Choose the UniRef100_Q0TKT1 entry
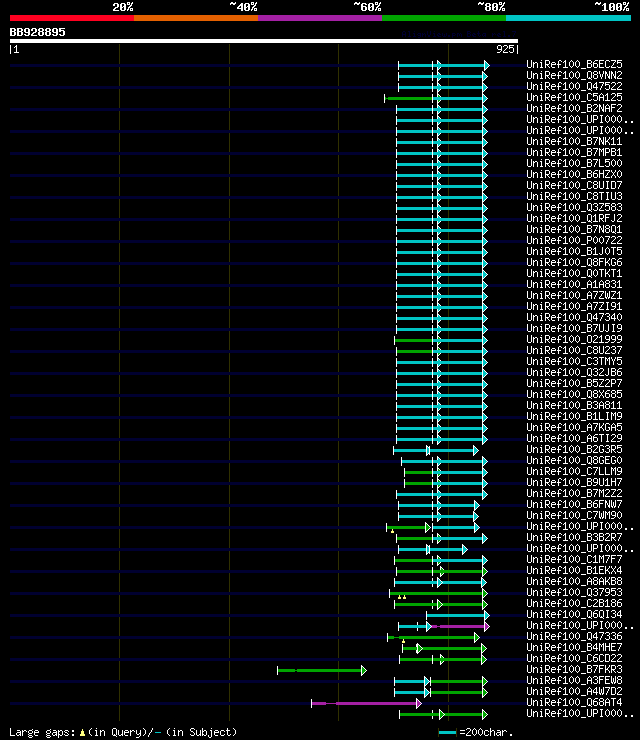Viewport: 640px width, 740px height. pos(574,273)
